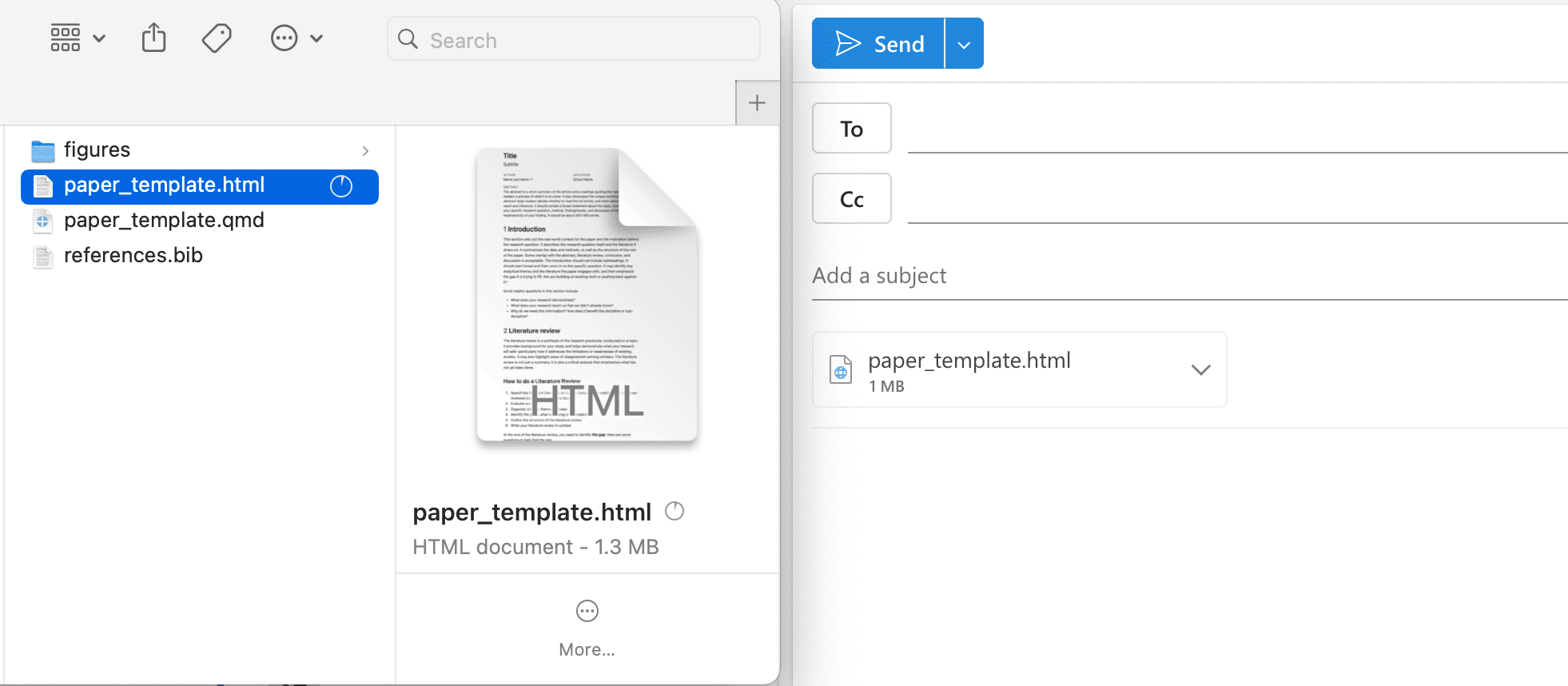The width and height of the screenshot is (1568, 686).
Task: Click the Cc recipients button
Action: tap(851, 199)
